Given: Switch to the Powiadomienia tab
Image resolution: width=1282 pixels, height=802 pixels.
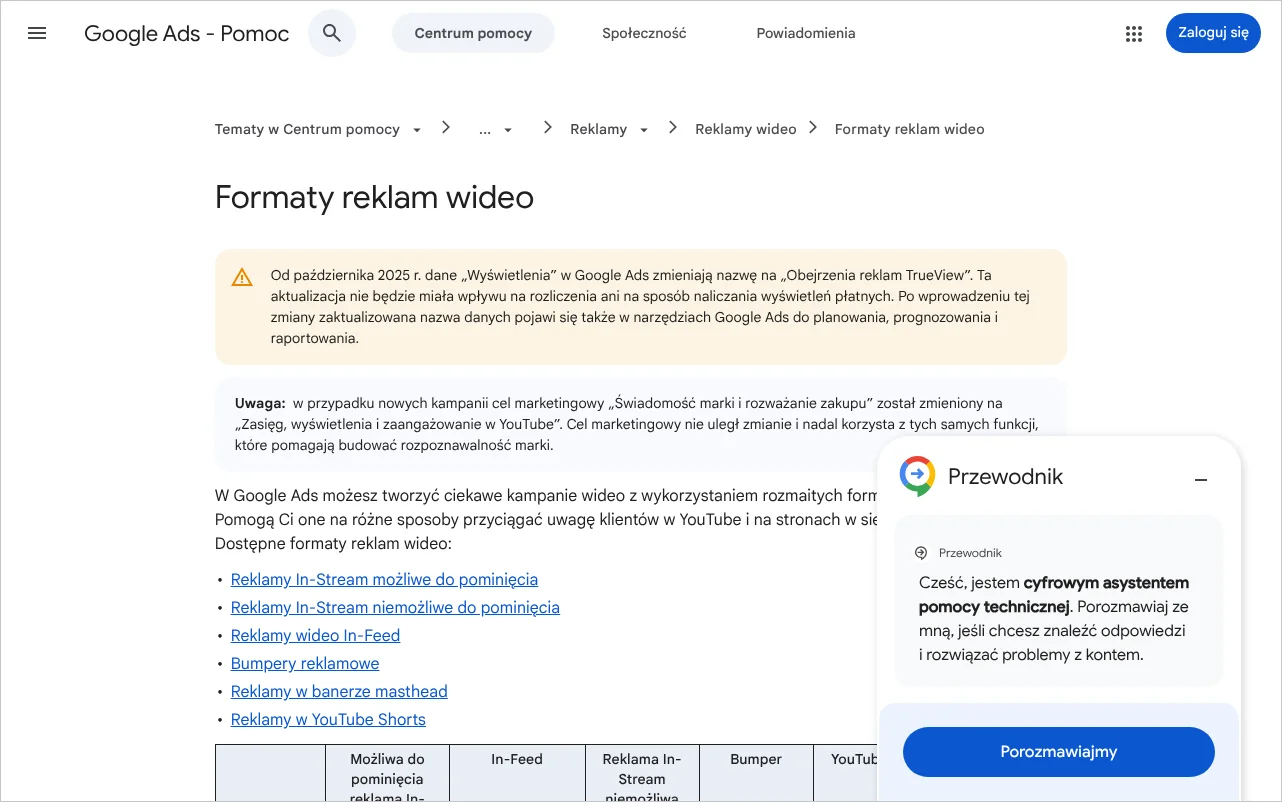Looking at the screenshot, I should [806, 33].
